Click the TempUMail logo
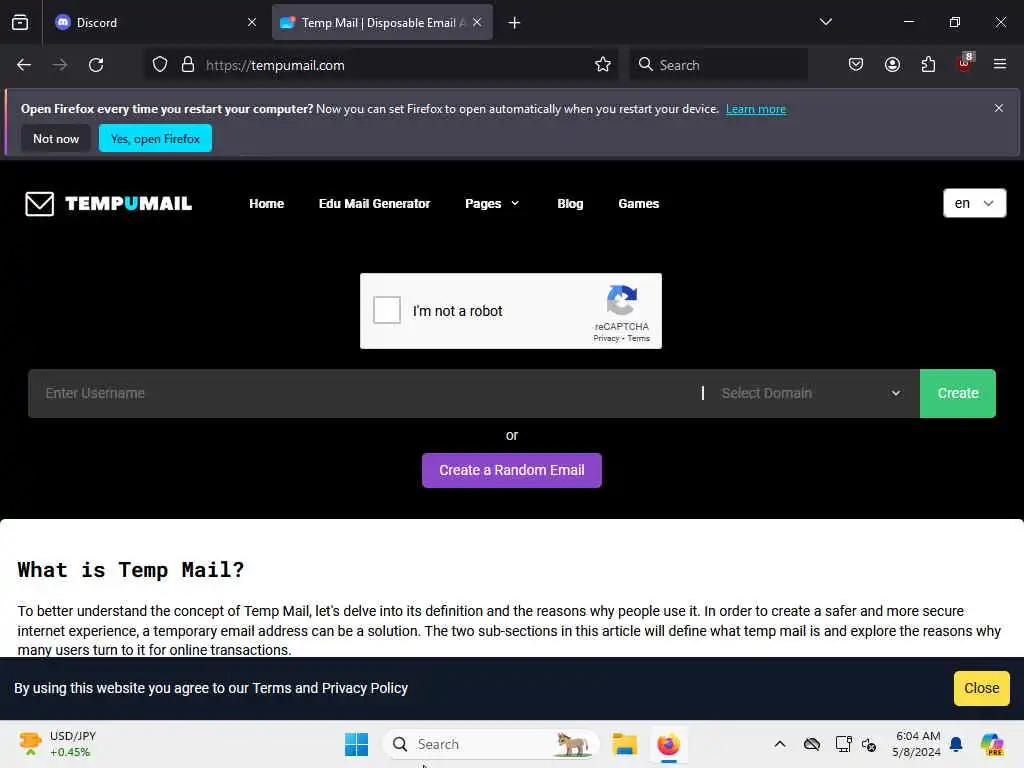Image resolution: width=1024 pixels, height=768 pixels. [108, 204]
